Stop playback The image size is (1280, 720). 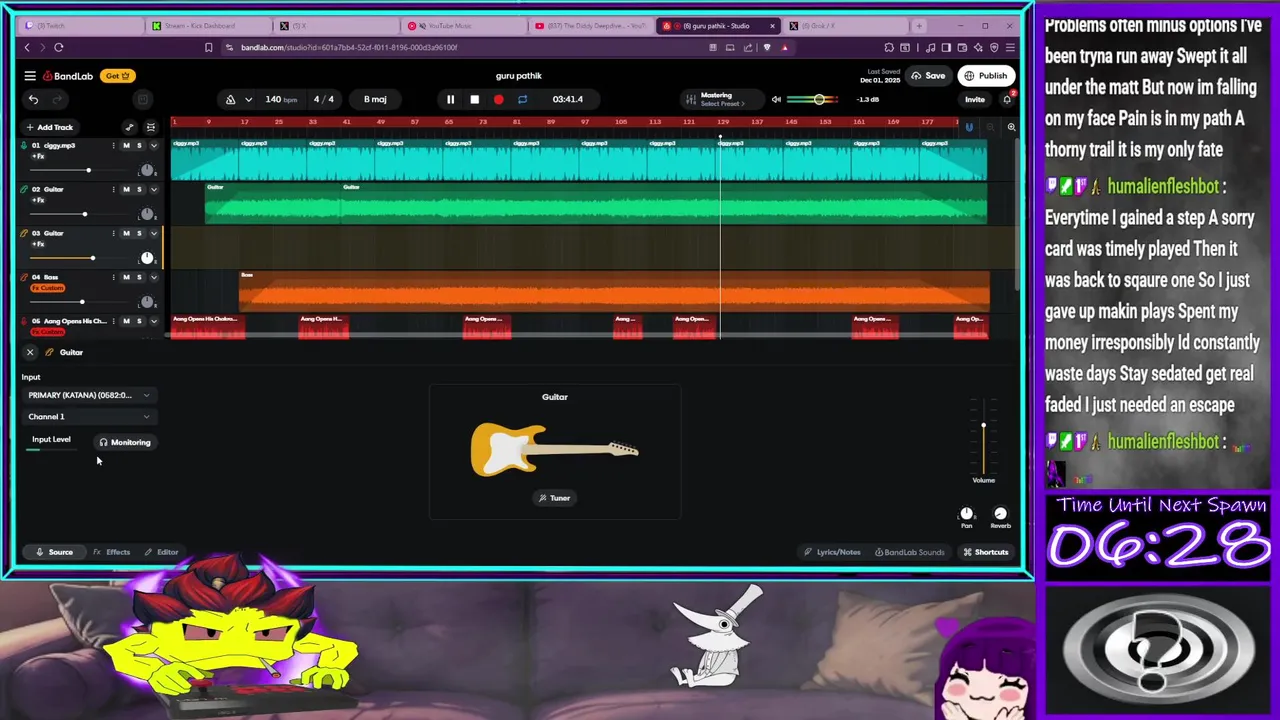coord(474,99)
